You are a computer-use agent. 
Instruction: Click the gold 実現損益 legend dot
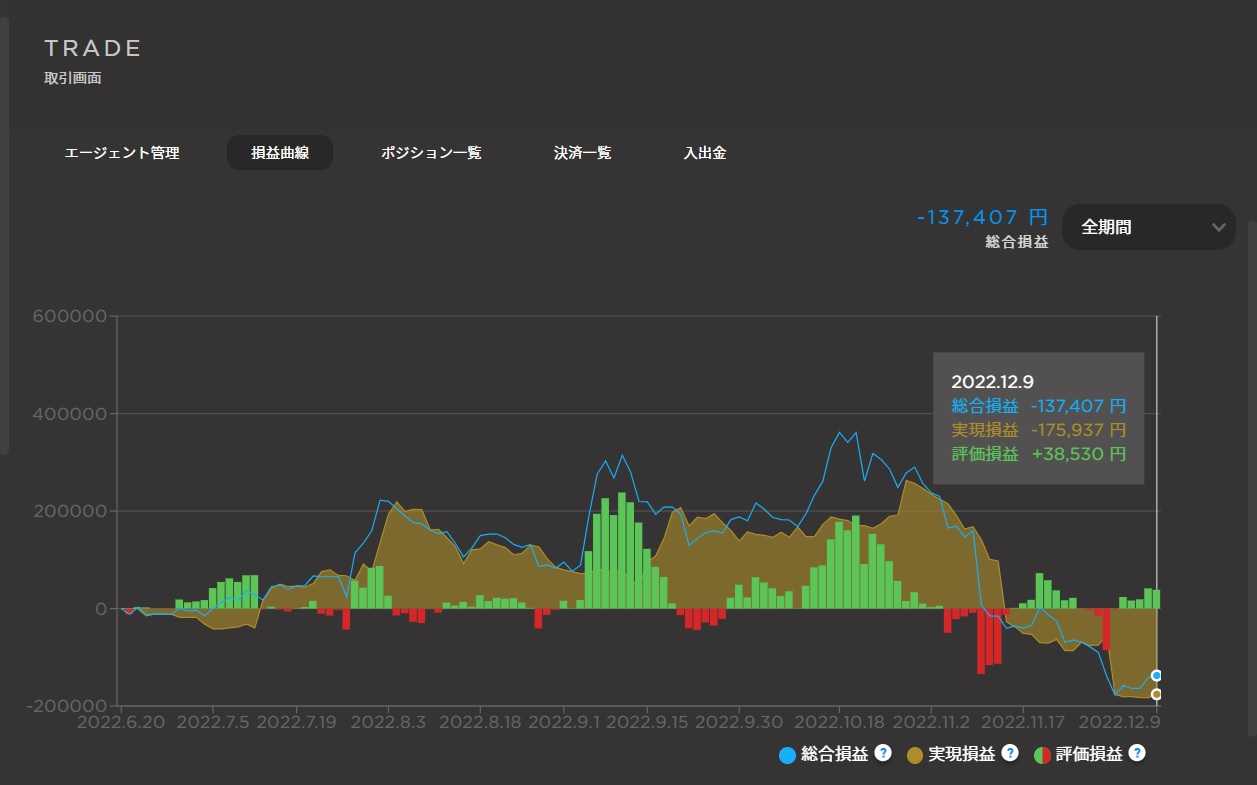pyautogui.click(x=915, y=755)
